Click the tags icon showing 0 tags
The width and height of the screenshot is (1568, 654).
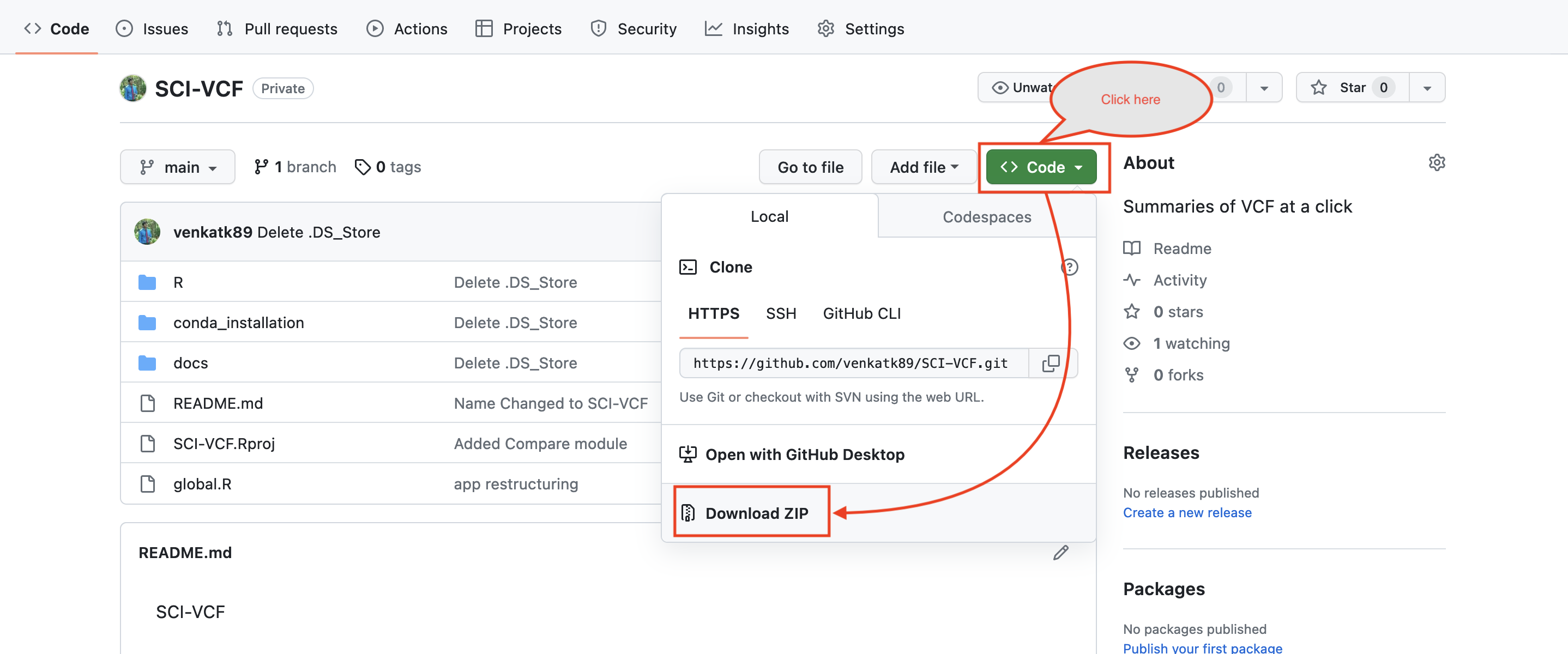(363, 167)
